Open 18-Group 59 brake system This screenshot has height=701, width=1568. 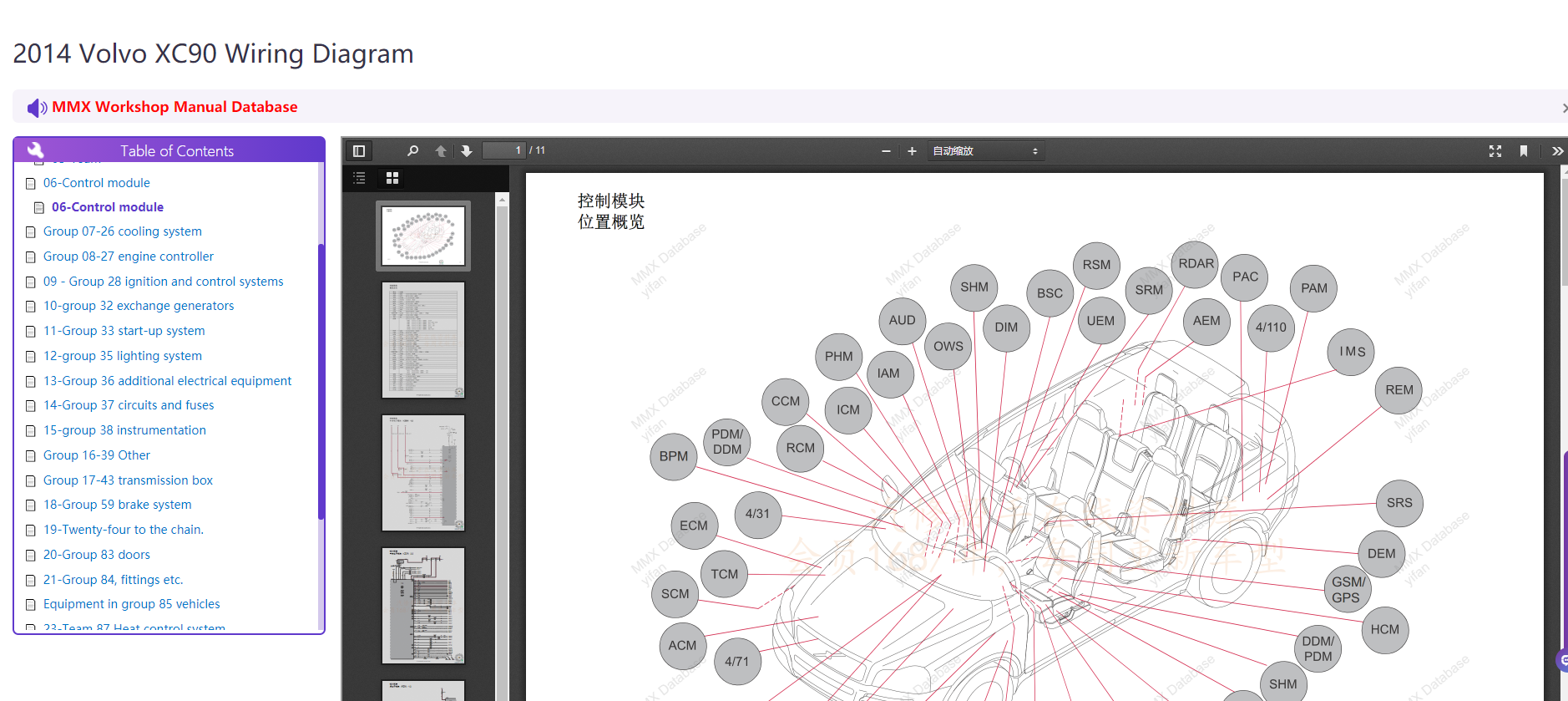[118, 505]
